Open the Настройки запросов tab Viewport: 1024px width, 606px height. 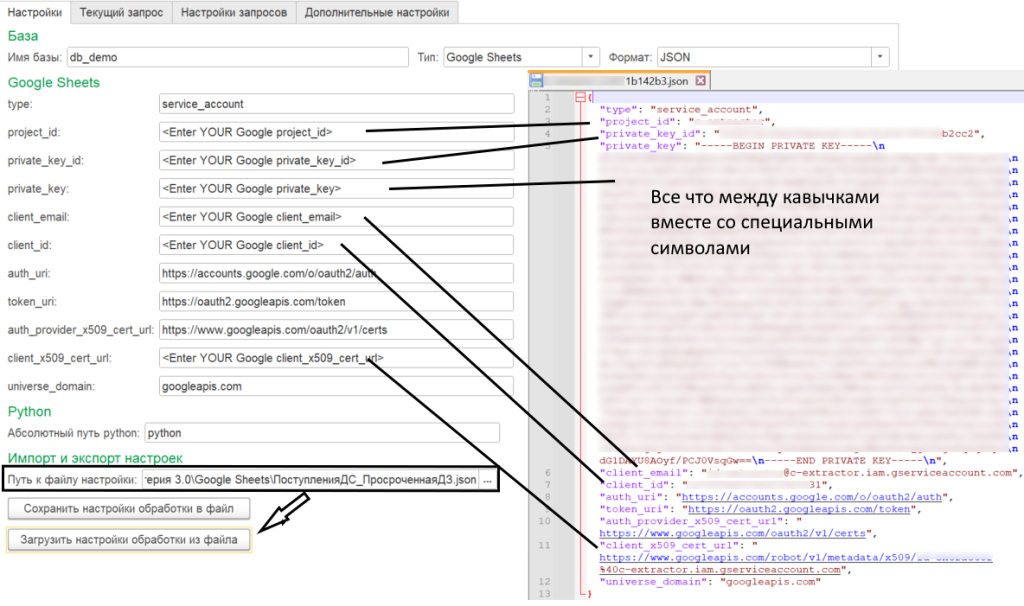pos(233,12)
